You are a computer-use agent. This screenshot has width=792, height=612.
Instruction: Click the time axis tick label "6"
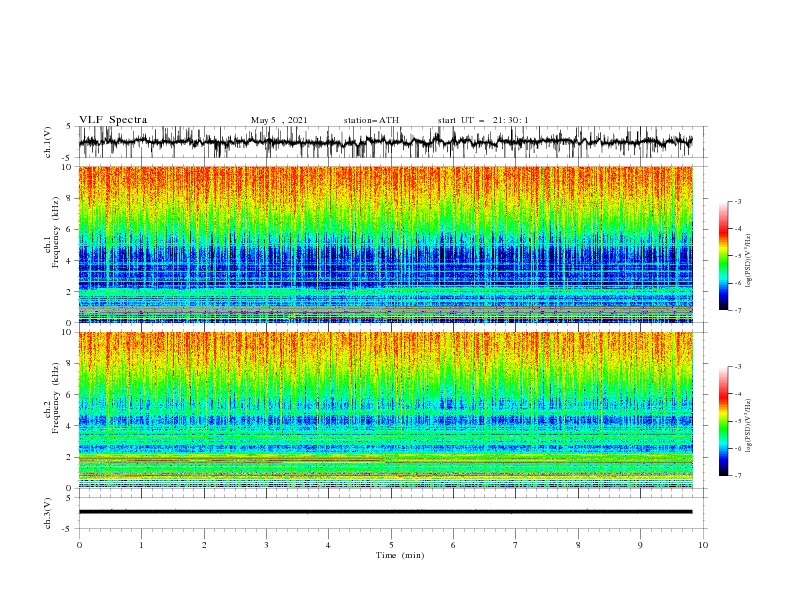[x=453, y=545]
